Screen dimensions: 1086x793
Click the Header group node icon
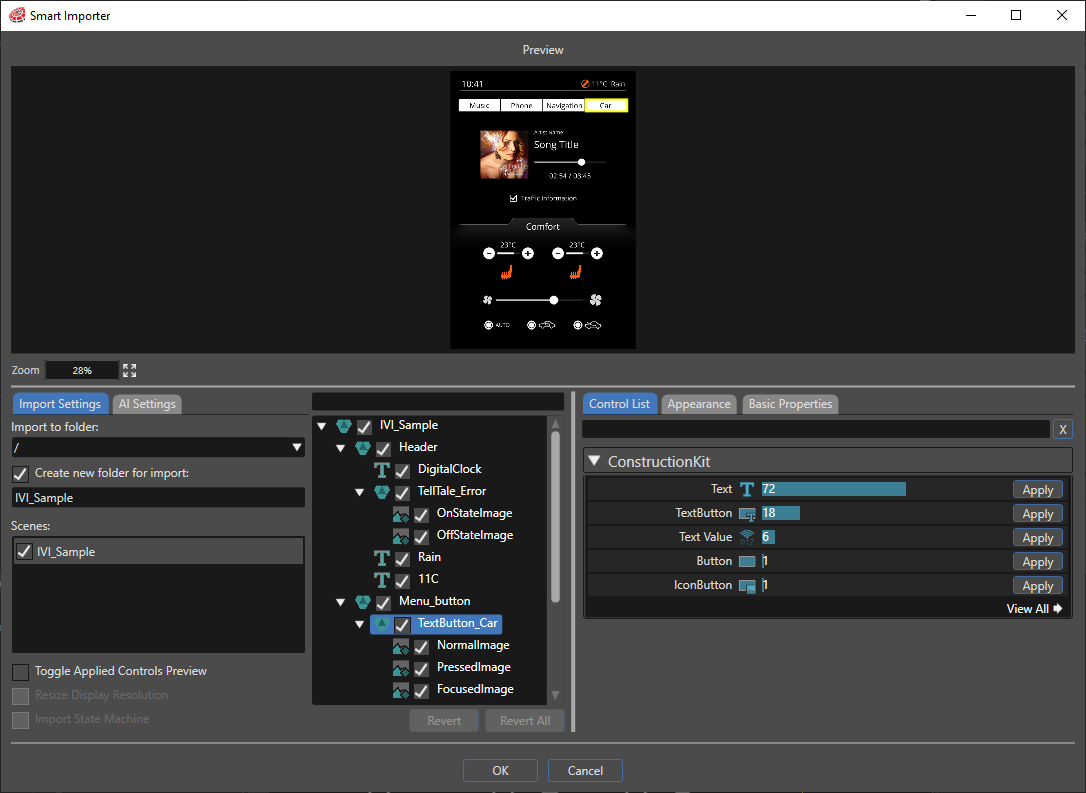(363, 447)
